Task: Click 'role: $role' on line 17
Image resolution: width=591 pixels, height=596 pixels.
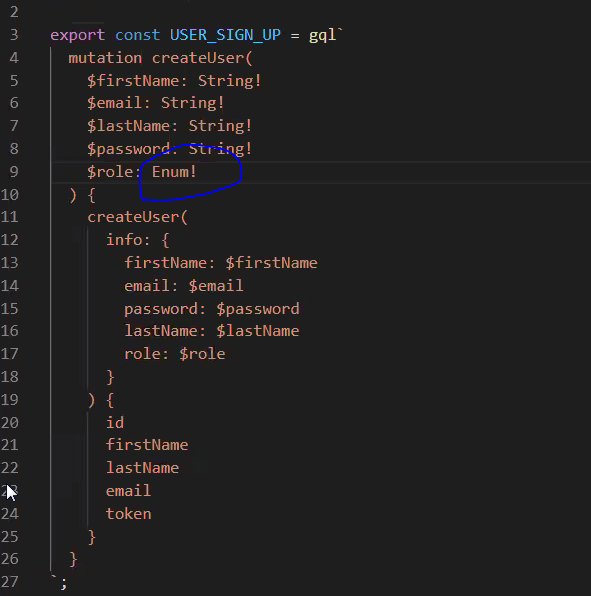Action: tap(175, 354)
